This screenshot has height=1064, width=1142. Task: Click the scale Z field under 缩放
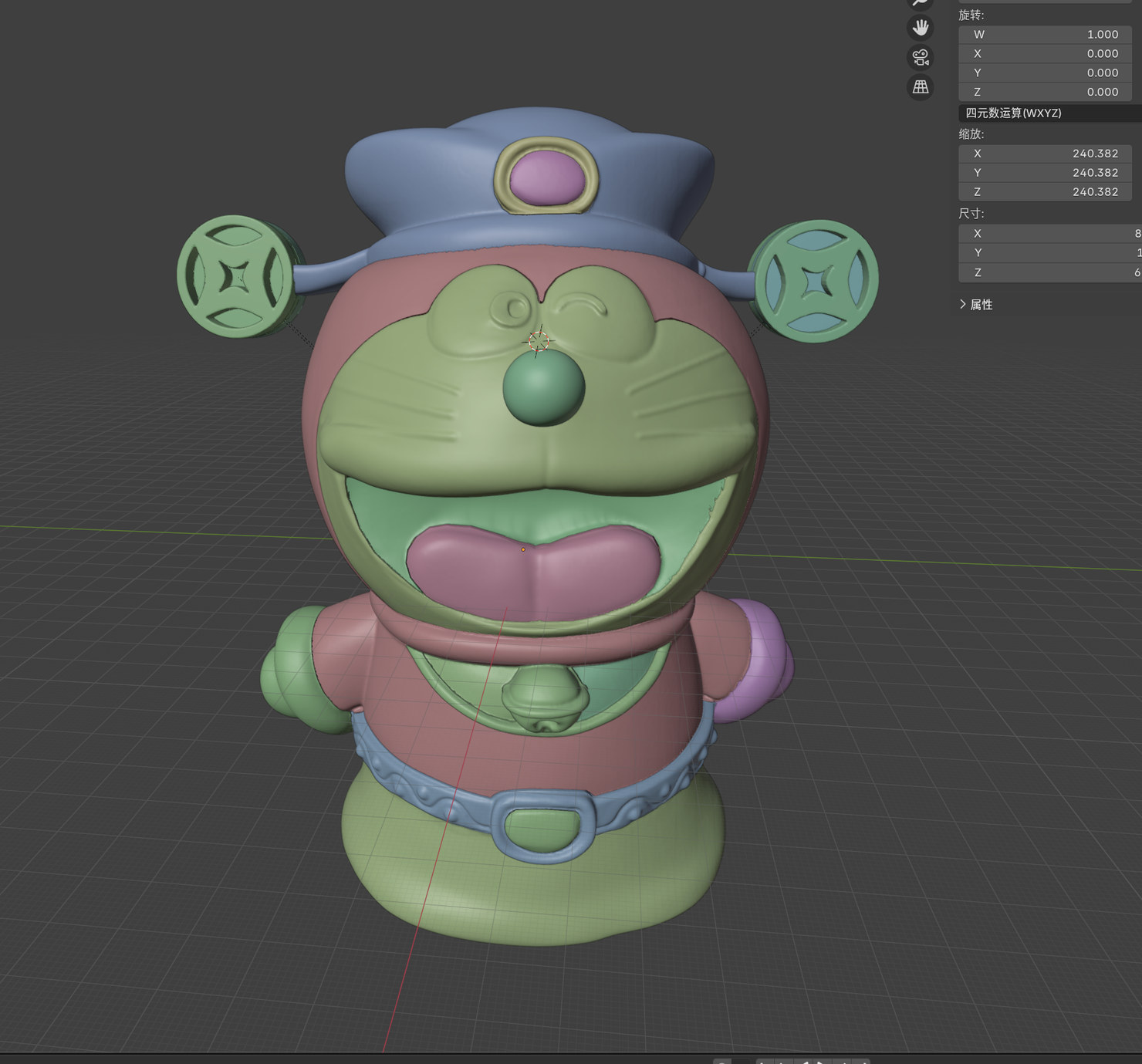point(1045,192)
